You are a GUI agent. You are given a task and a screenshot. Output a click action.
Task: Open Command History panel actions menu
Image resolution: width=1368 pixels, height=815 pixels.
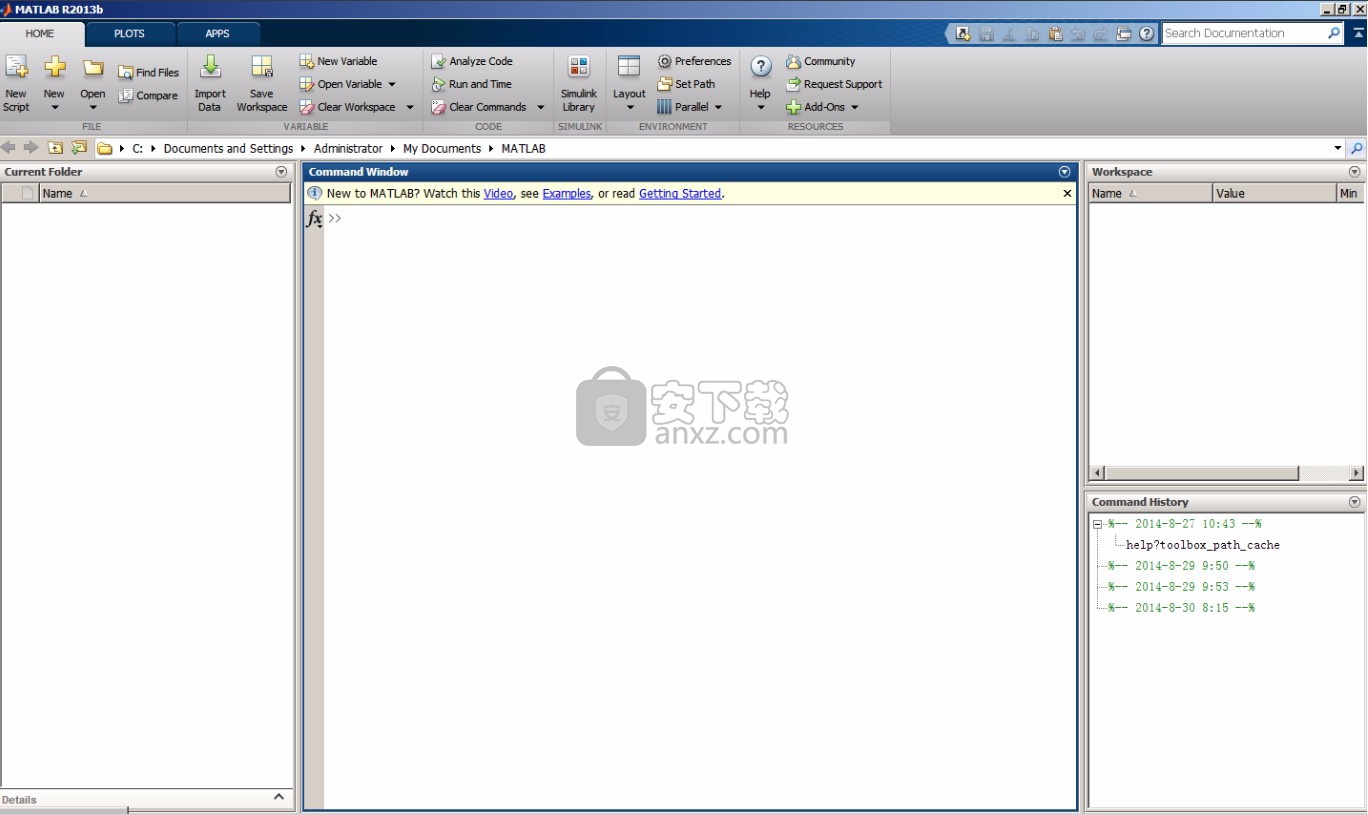coord(1355,502)
